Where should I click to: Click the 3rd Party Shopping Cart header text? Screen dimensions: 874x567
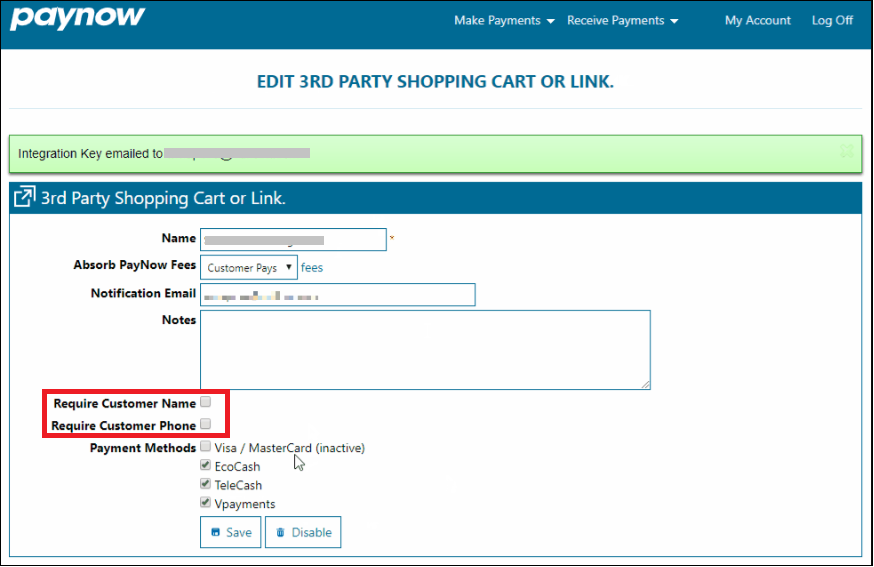[x=163, y=198]
